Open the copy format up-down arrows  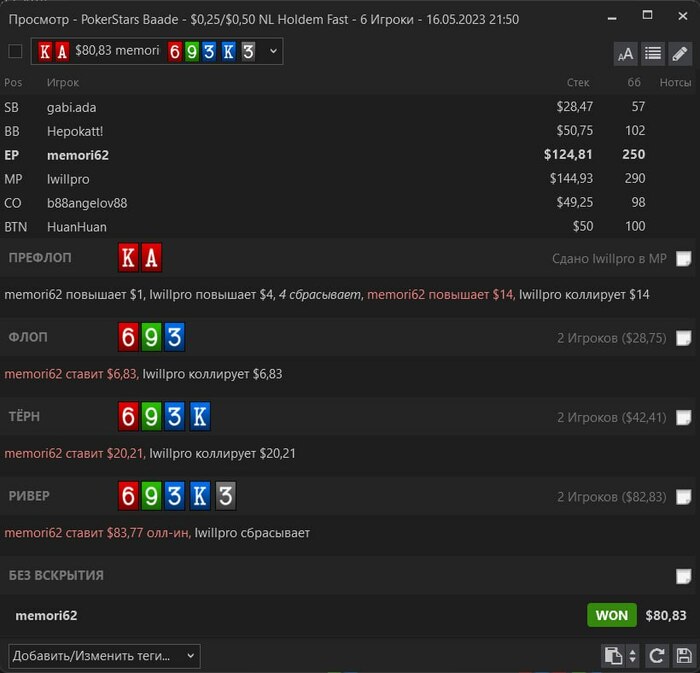(632, 656)
